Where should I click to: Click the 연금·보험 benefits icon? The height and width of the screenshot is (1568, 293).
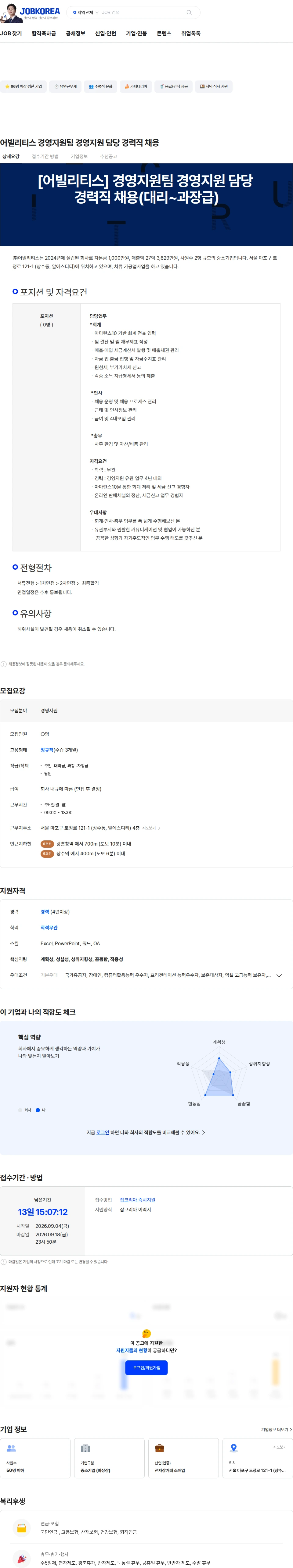click(x=21, y=1528)
